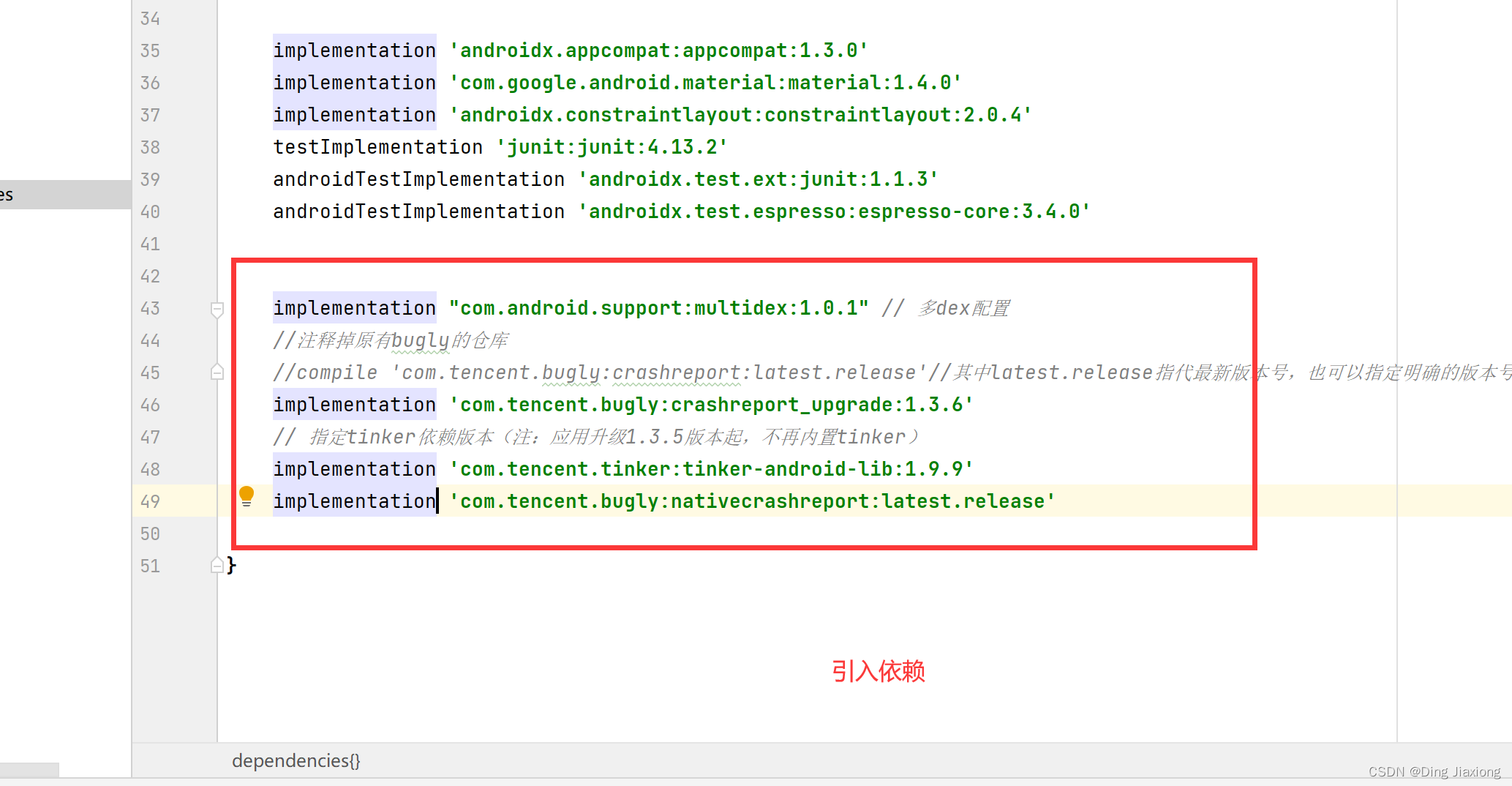1512x786 pixels.
Task: Click the multidex:1.0.1 dependency string
Action: [x=658, y=308]
